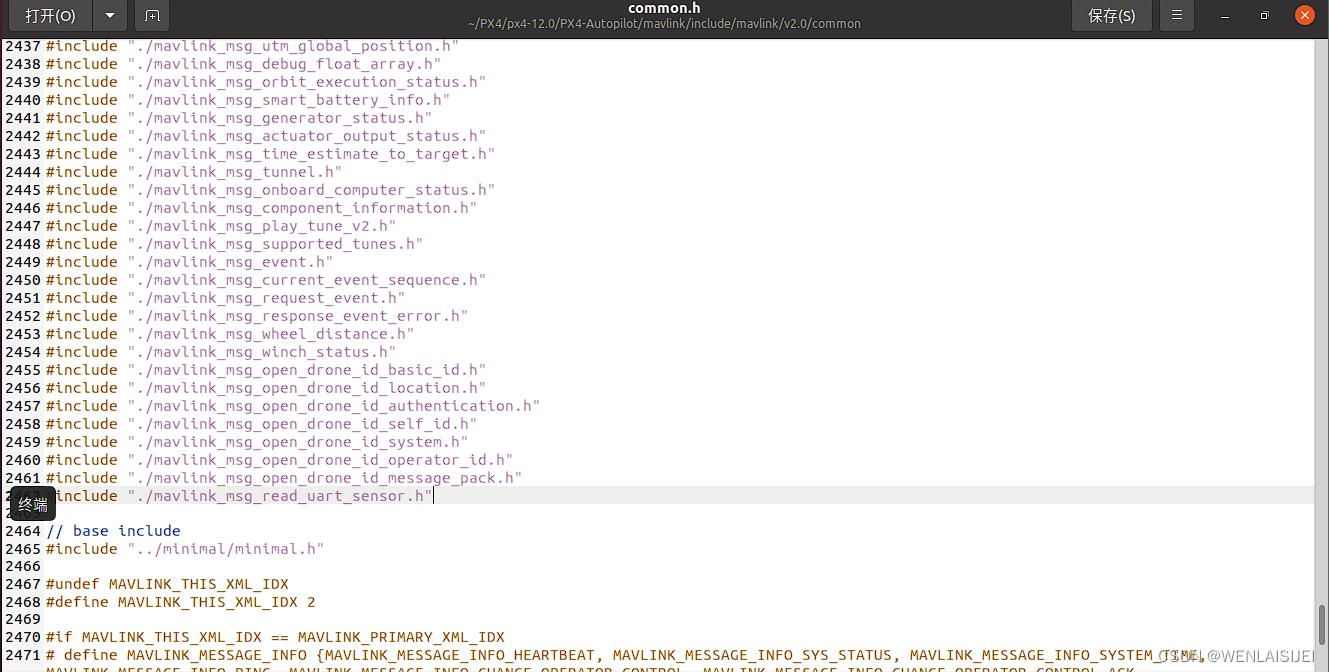This screenshot has height=672, width=1329.
Task: Restore the window size with the maximize button
Action: 1264,16
